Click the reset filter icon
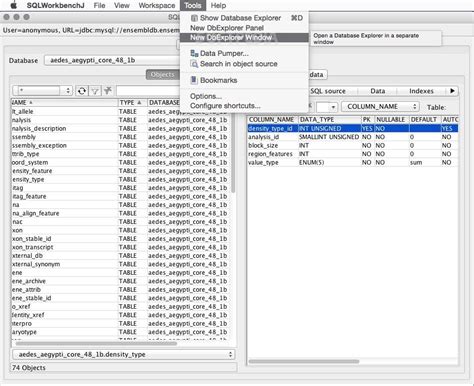474x386 pixels. tap(108, 91)
